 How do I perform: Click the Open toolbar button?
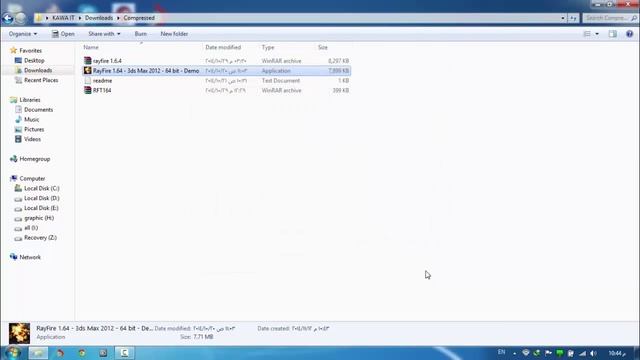click(63, 34)
